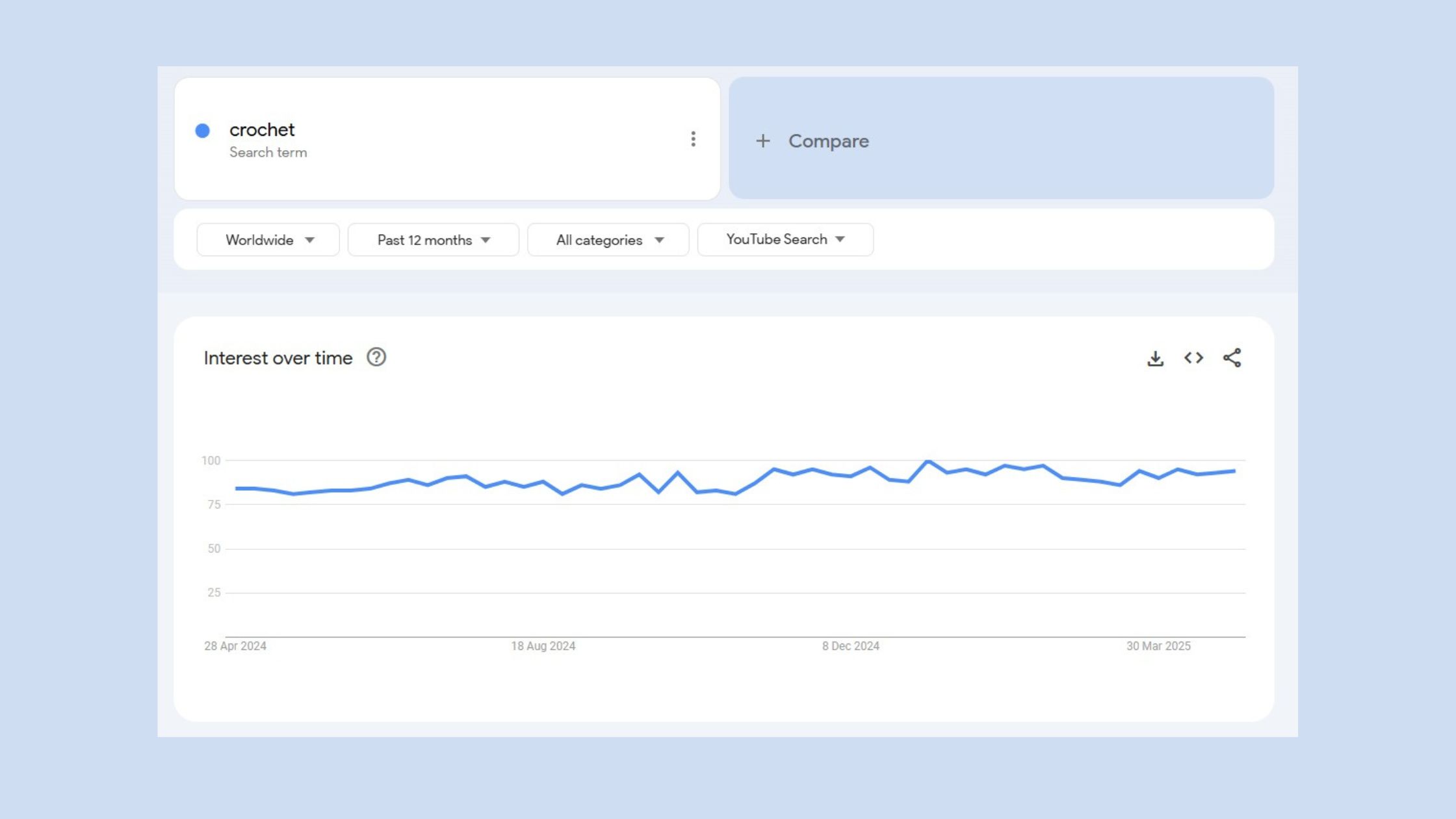The height and width of the screenshot is (819, 1456).
Task: Click the 25 y-axis value
Action: click(214, 593)
